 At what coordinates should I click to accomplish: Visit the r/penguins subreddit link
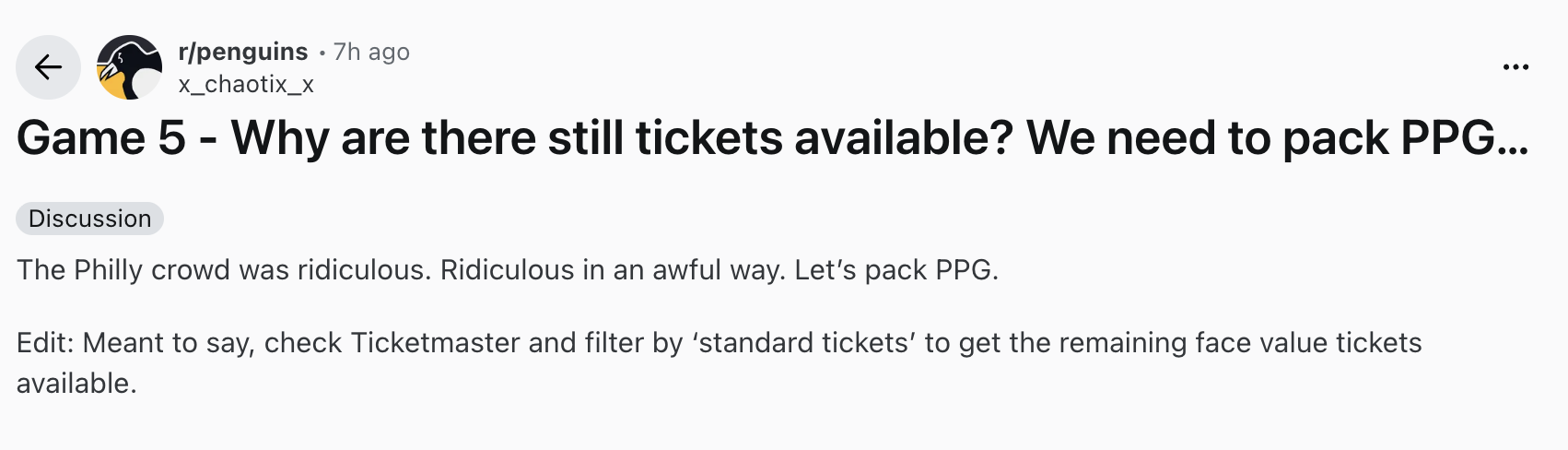243,52
